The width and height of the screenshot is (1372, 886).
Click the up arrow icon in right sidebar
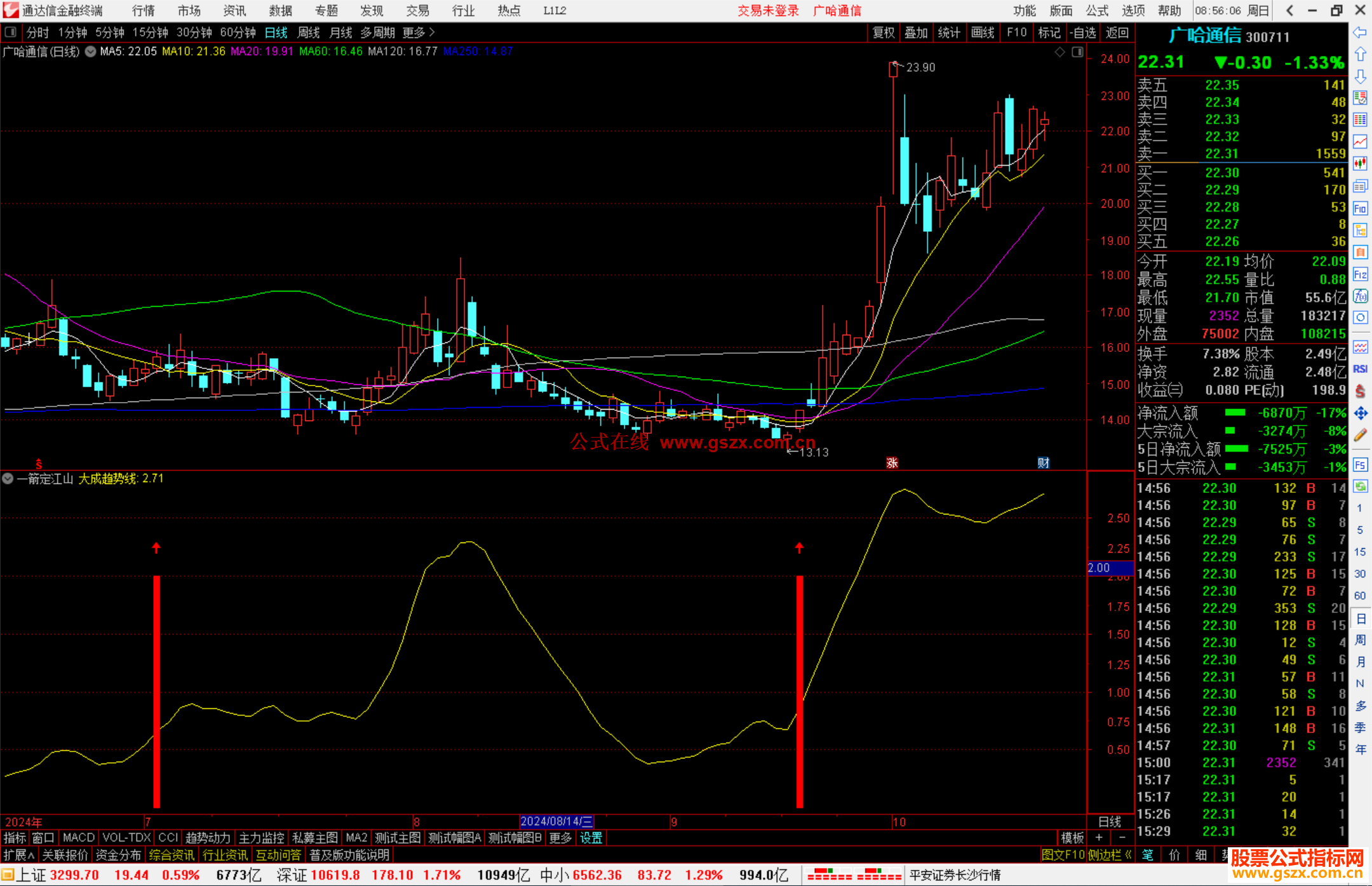click(x=1360, y=55)
